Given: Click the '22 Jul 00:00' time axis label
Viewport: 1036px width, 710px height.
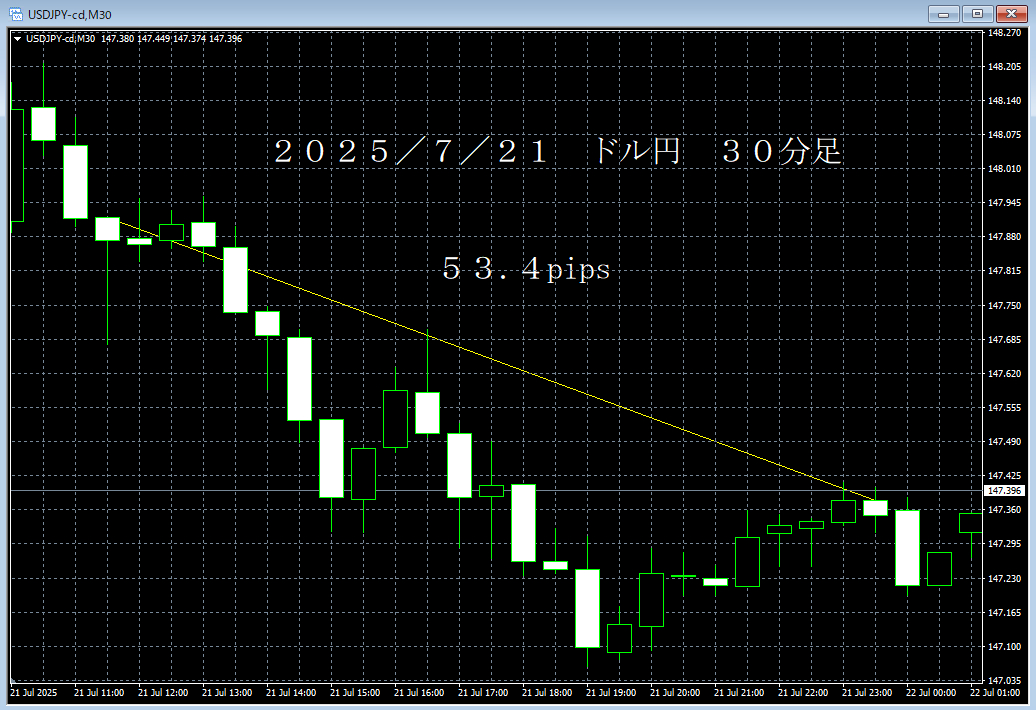Looking at the screenshot, I should point(932,693).
